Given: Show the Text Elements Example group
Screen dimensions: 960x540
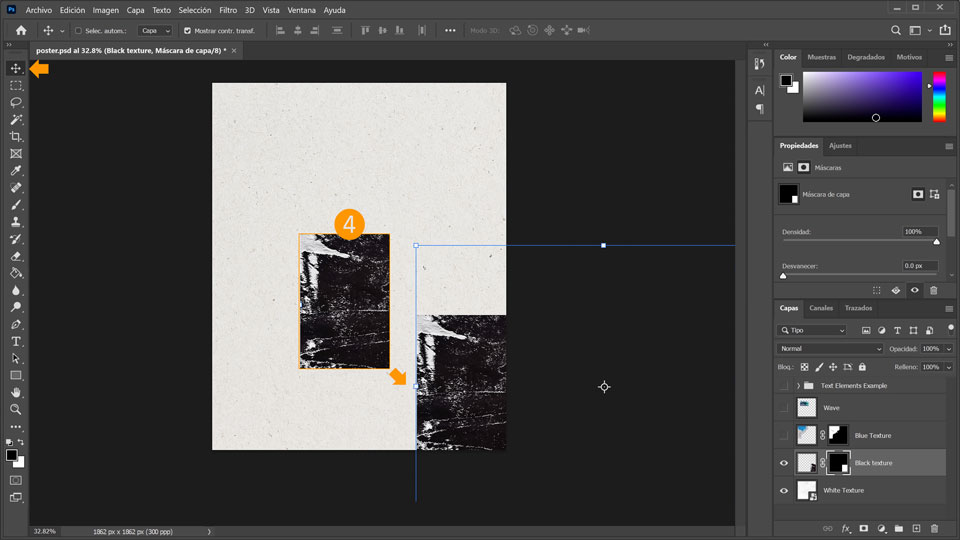Looking at the screenshot, I should pyautogui.click(x=784, y=386).
